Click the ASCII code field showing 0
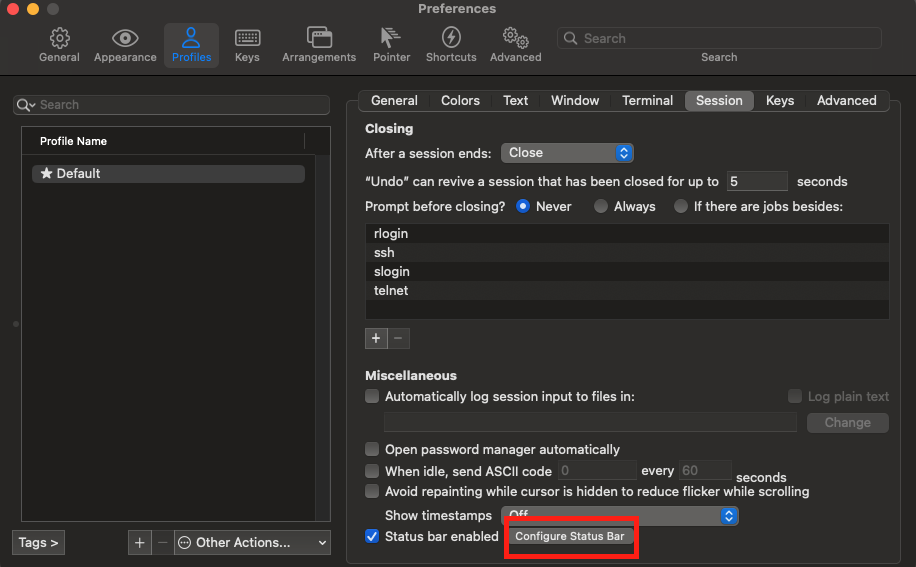This screenshot has height=567, width=916. click(597, 471)
